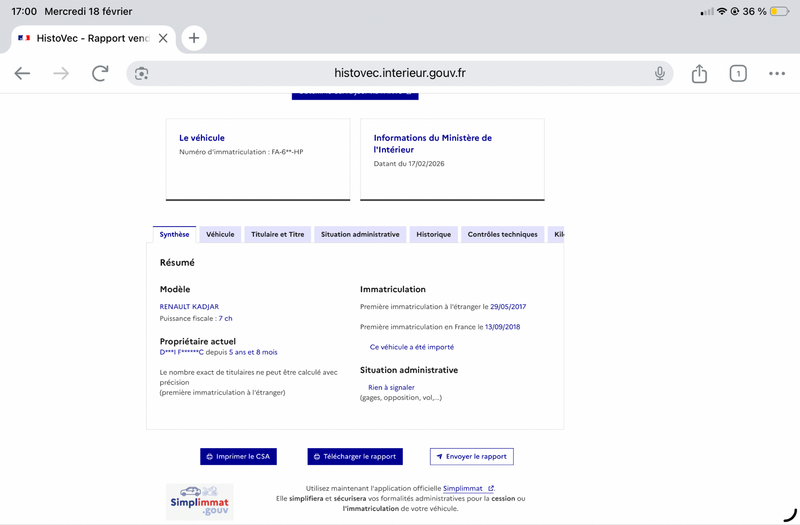Switch to the Véhicule tab
Screen dimensions: 800x525
click(220, 234)
